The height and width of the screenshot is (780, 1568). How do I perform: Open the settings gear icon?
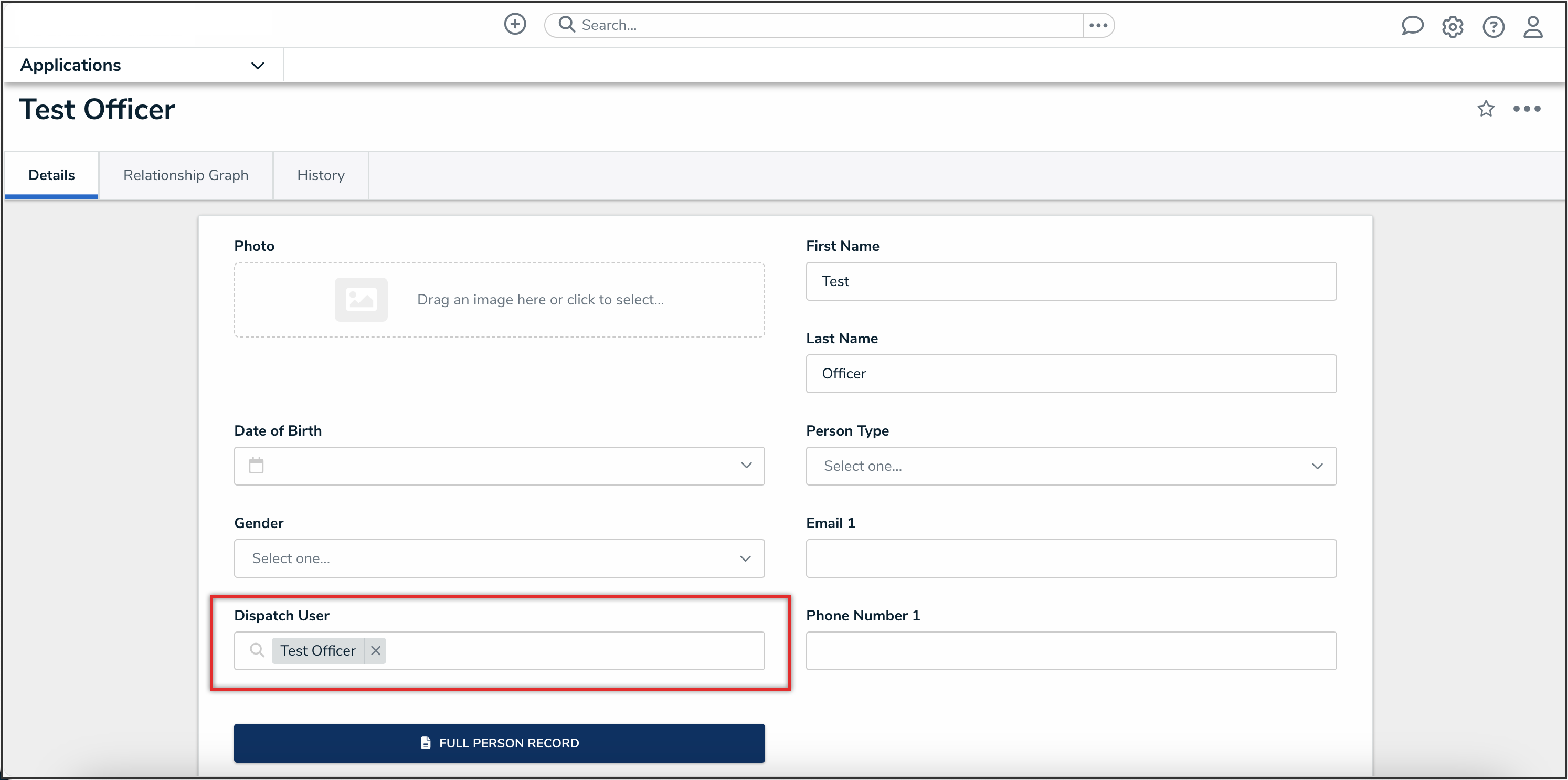[x=1453, y=27]
